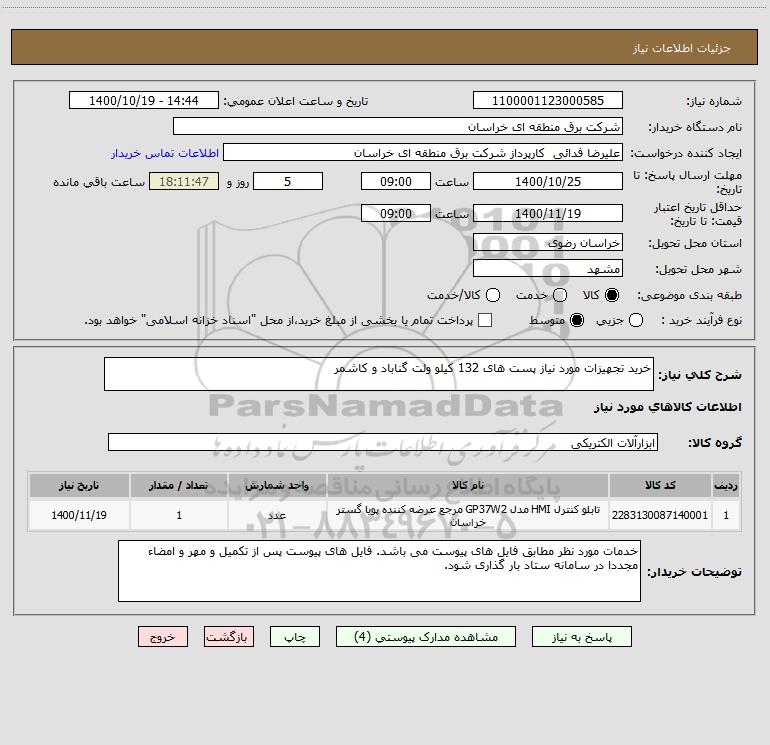The width and height of the screenshot is (770, 745).
Task: Click the quantity cell showing 1
Action: [179, 515]
